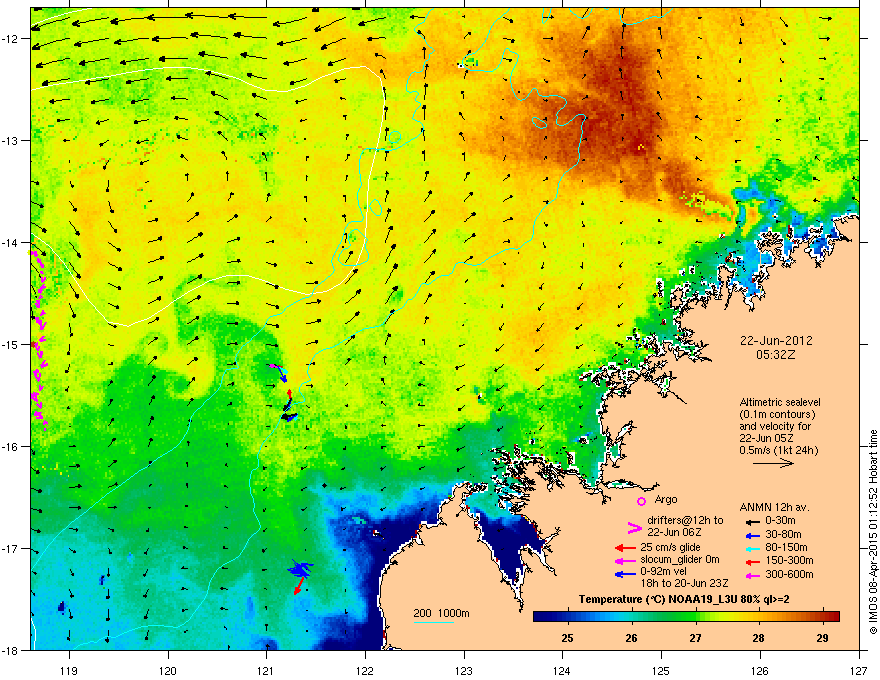Click the colorbar tick label '25'
Screen dimensions: 880x680
click(x=567, y=638)
